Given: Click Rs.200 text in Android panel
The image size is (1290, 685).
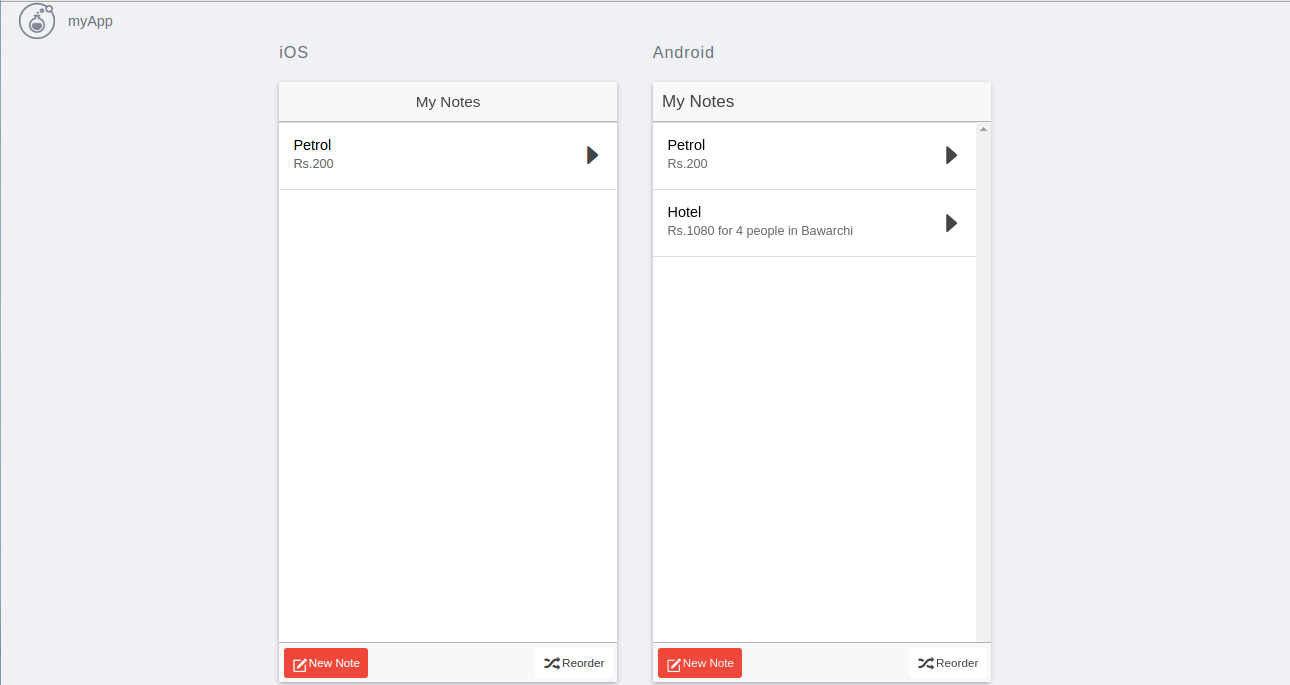Looking at the screenshot, I should click(x=687, y=164).
